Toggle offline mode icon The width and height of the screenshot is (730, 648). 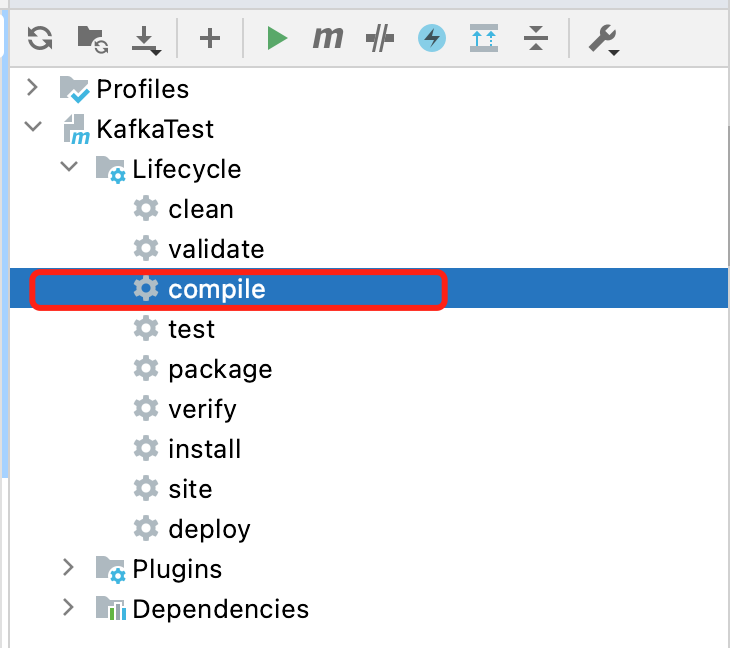coord(380,38)
